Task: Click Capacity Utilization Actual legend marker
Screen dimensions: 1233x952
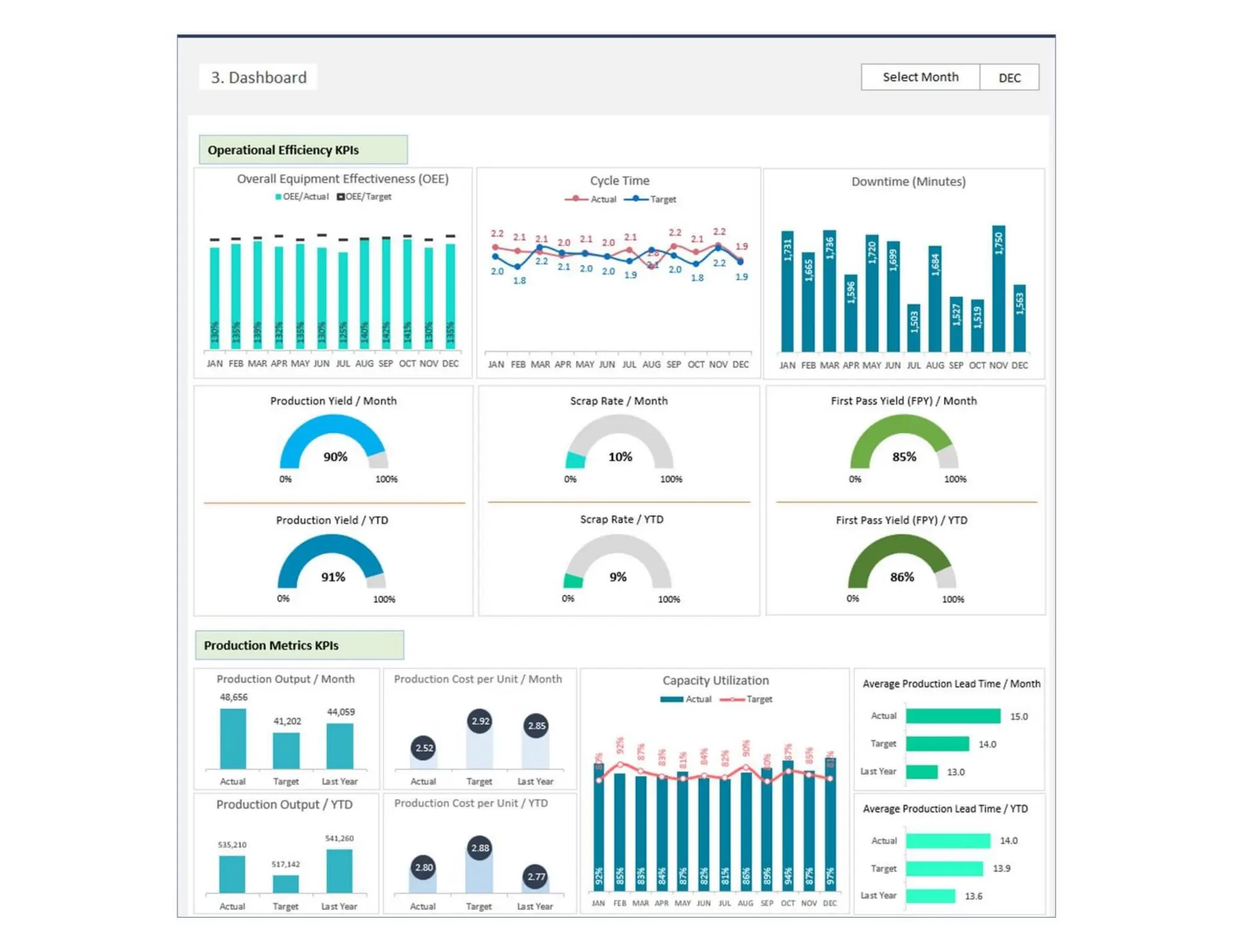Action: coord(671,699)
